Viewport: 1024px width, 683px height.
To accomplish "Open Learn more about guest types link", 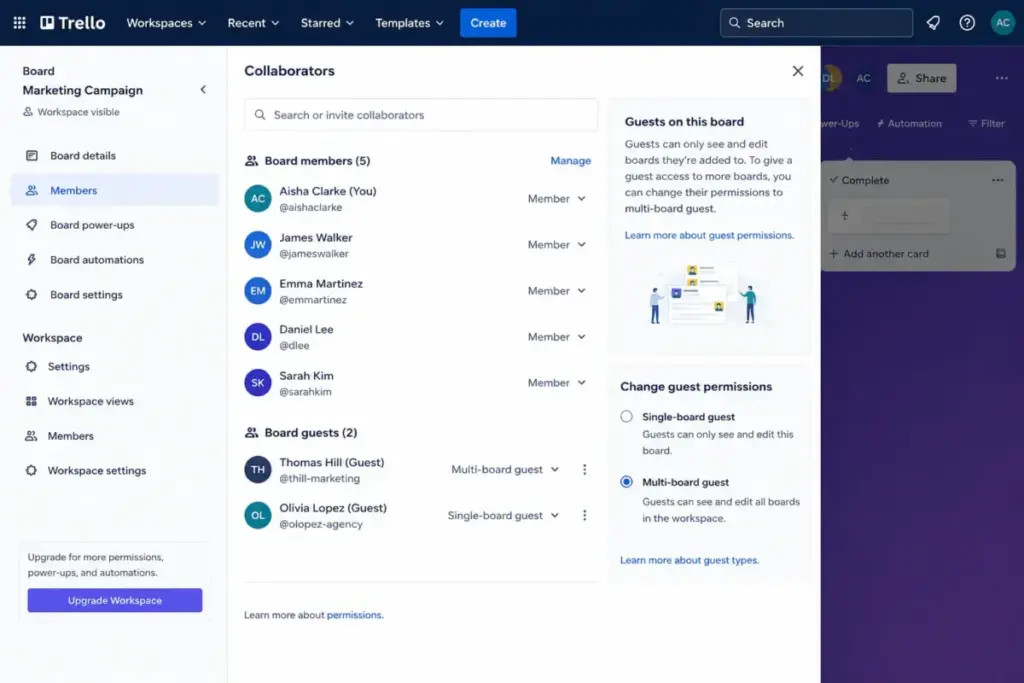I will tap(690, 560).
